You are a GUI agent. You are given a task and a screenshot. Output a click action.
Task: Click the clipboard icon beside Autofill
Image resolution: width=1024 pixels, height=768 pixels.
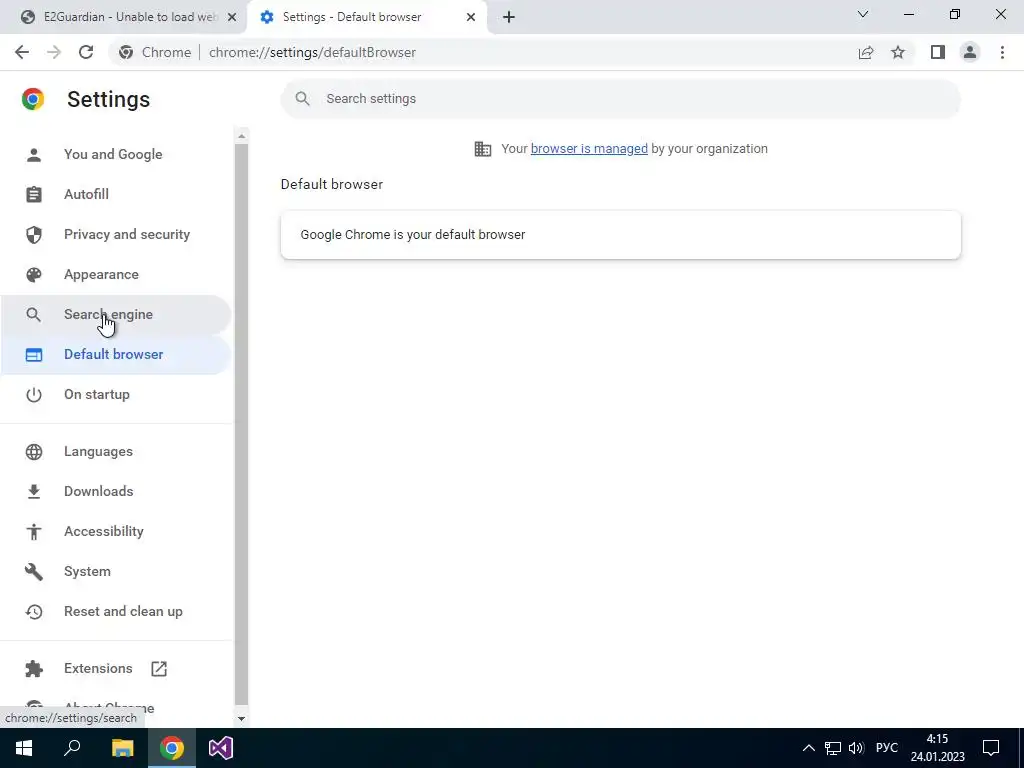click(34, 195)
